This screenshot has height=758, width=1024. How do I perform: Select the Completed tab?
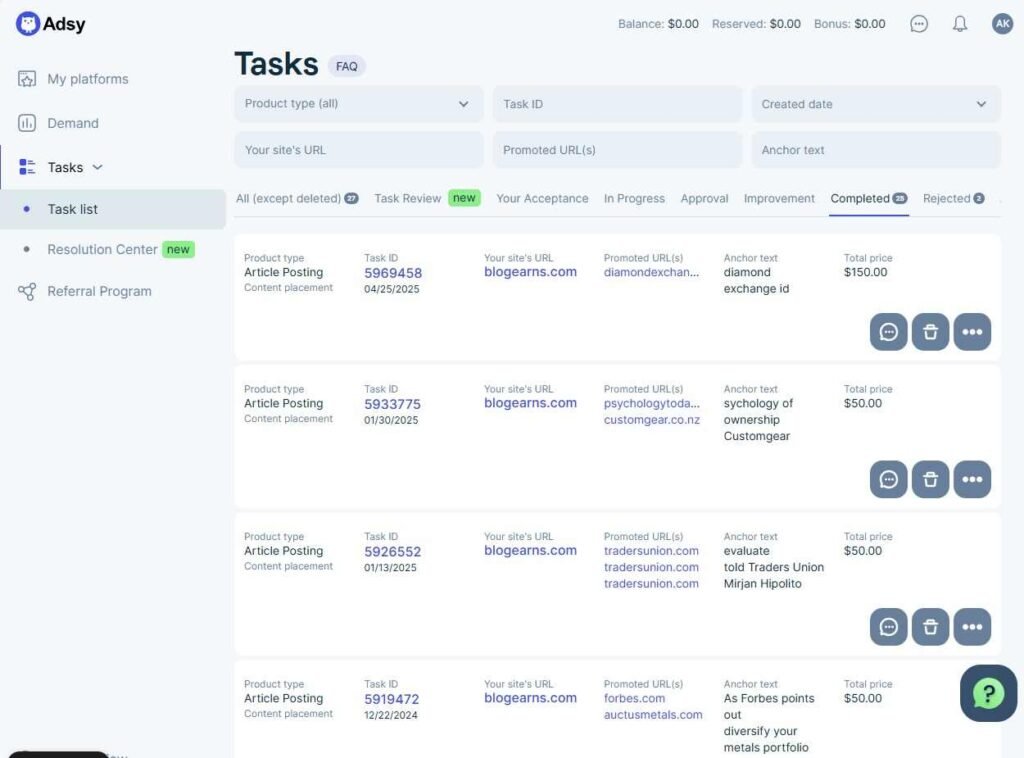[x=869, y=198]
